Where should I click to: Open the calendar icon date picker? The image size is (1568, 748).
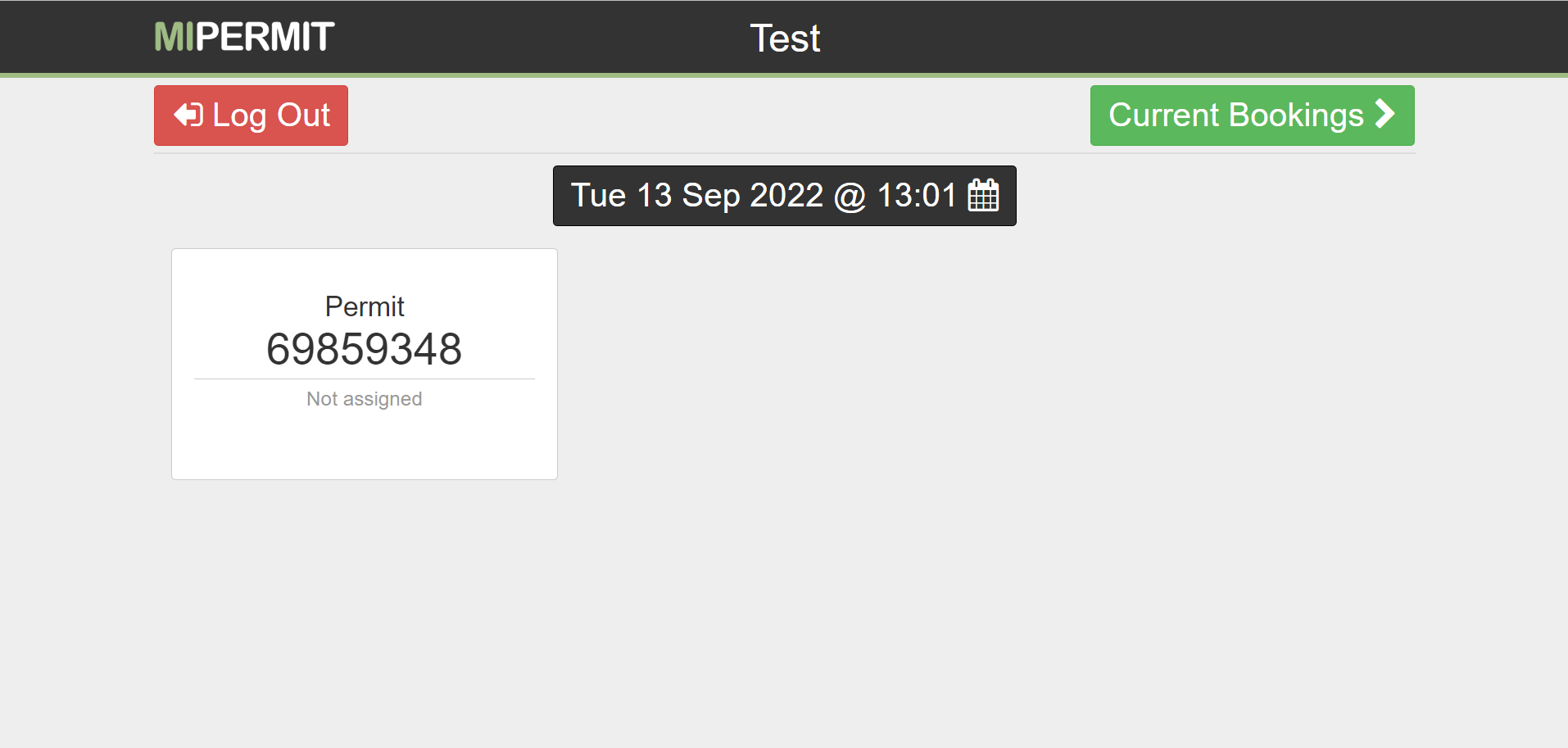click(983, 196)
